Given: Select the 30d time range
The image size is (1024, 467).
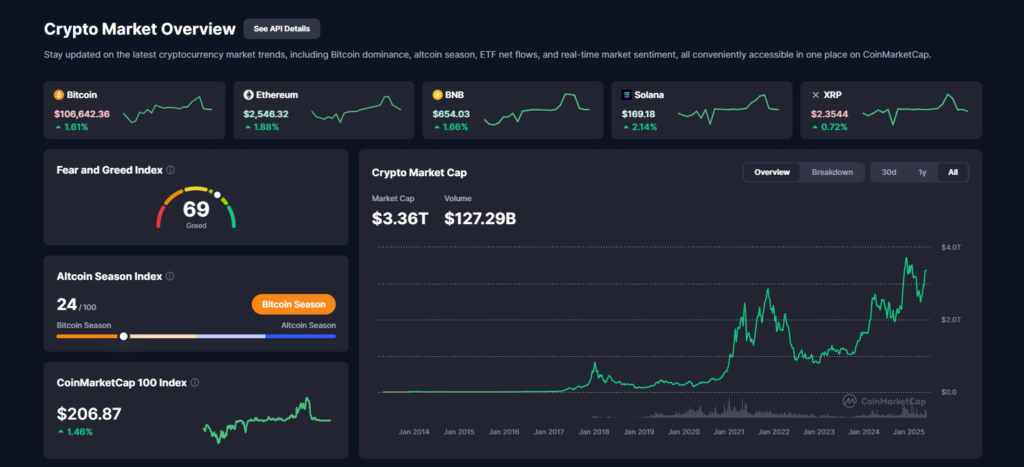Looking at the screenshot, I should (x=889, y=172).
